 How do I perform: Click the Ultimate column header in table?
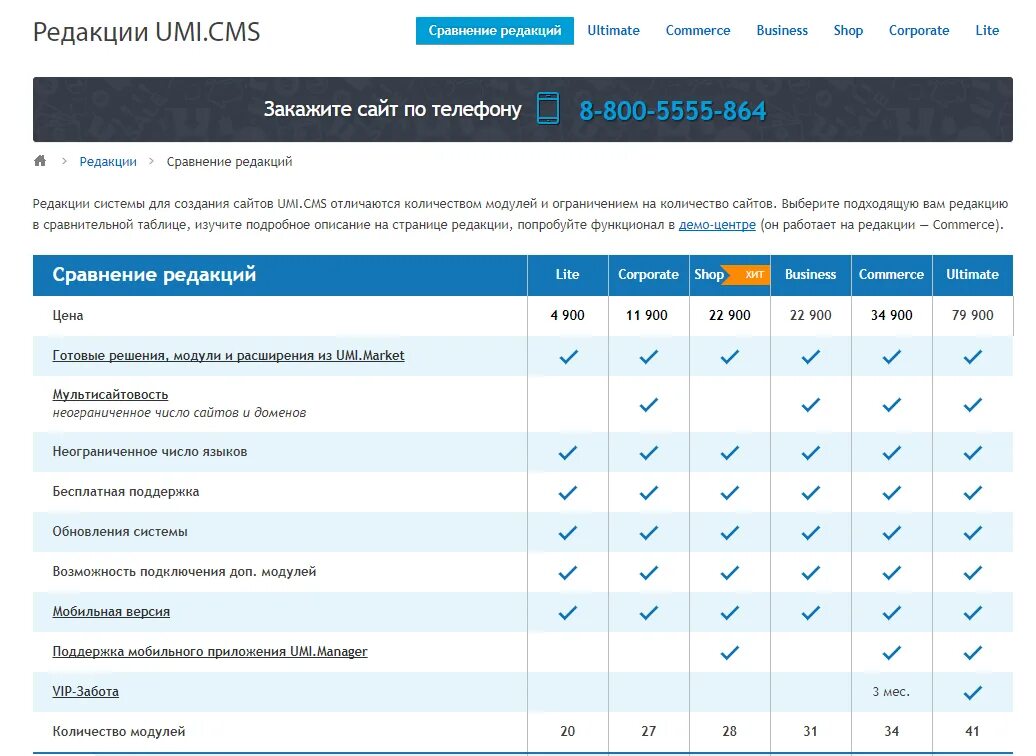click(x=973, y=274)
